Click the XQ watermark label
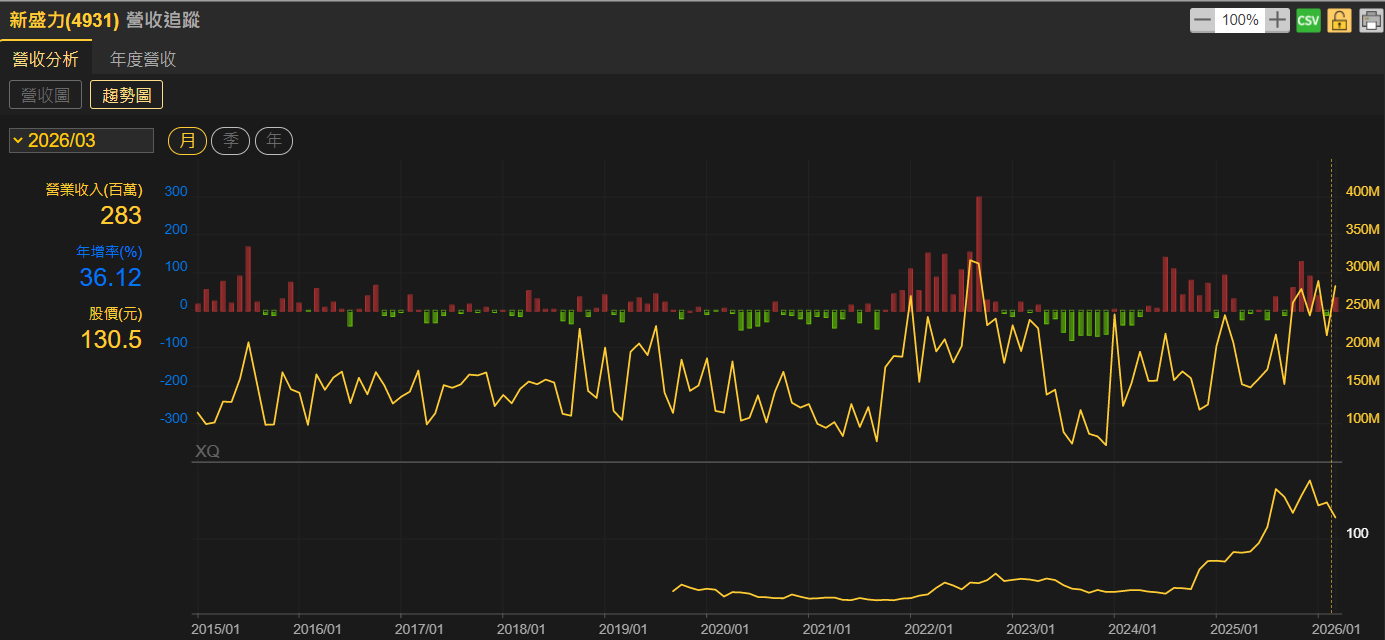Image resolution: width=1385 pixels, height=640 pixels. (x=207, y=451)
